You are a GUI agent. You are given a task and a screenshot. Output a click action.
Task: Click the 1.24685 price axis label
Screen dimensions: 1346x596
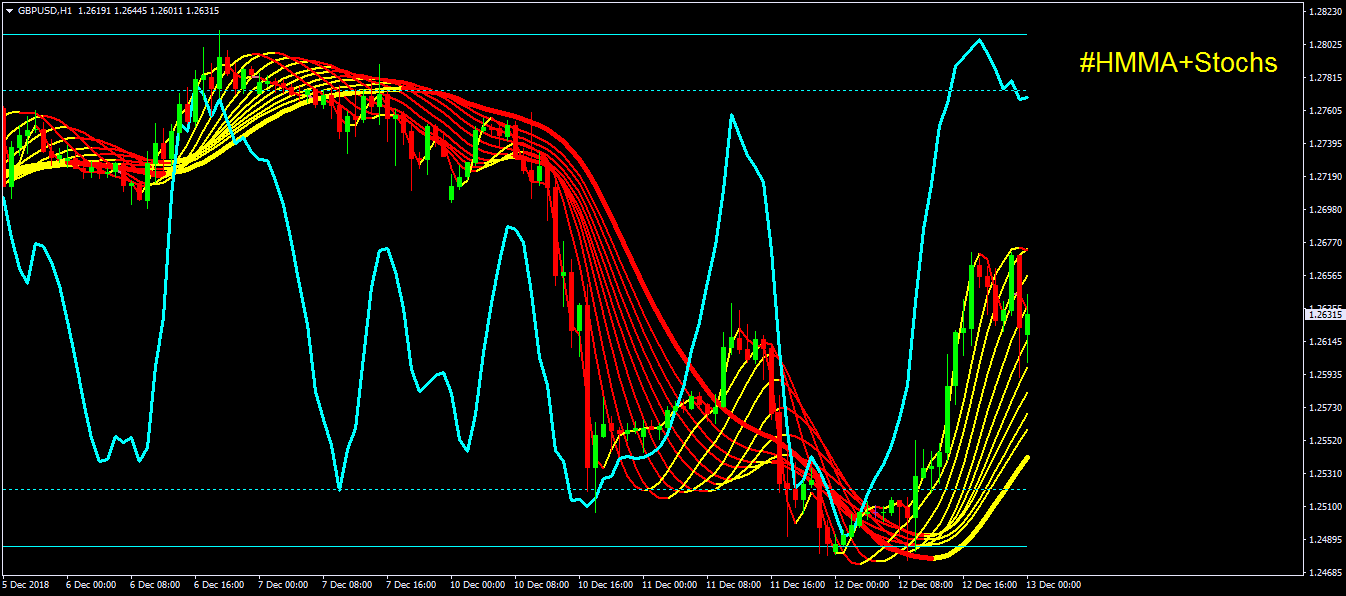tap(1326, 573)
